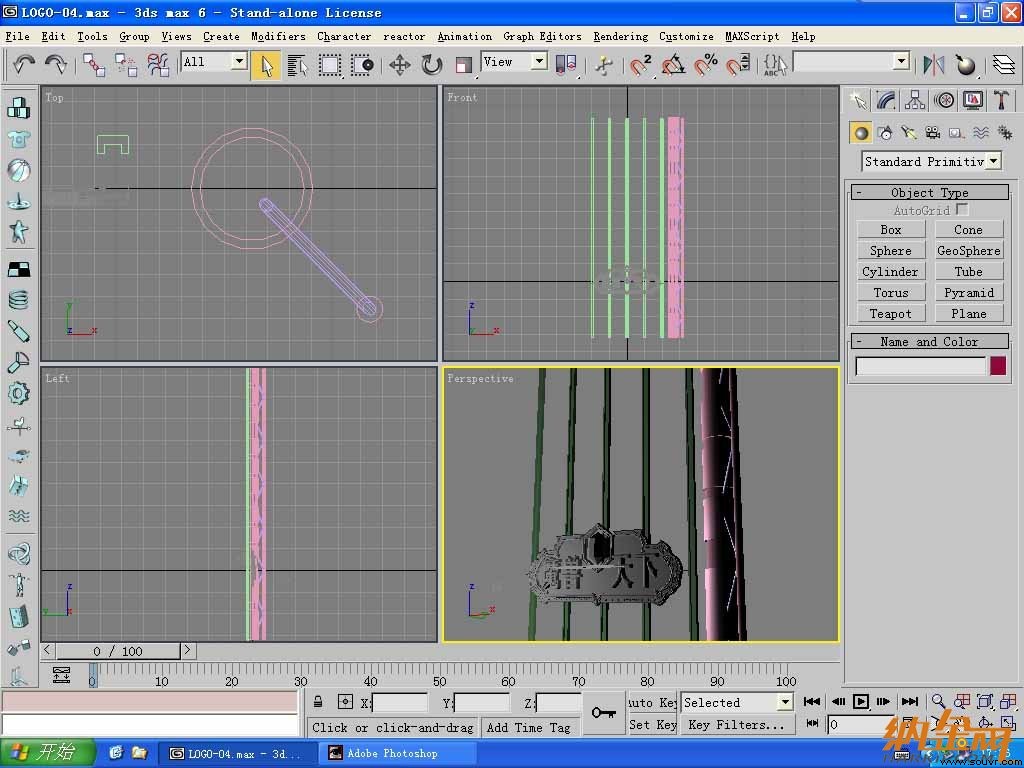Open the Standard Primitives dropdown
Viewport: 1024px width, 768px height.
tap(931, 161)
